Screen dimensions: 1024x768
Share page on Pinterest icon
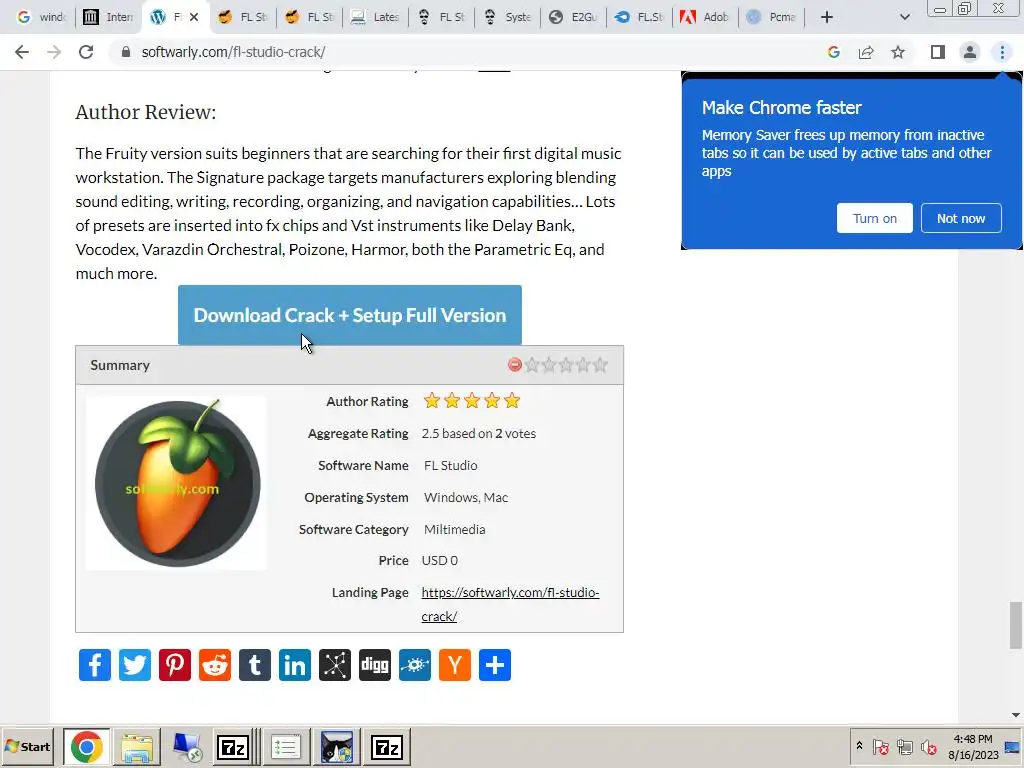(175, 665)
